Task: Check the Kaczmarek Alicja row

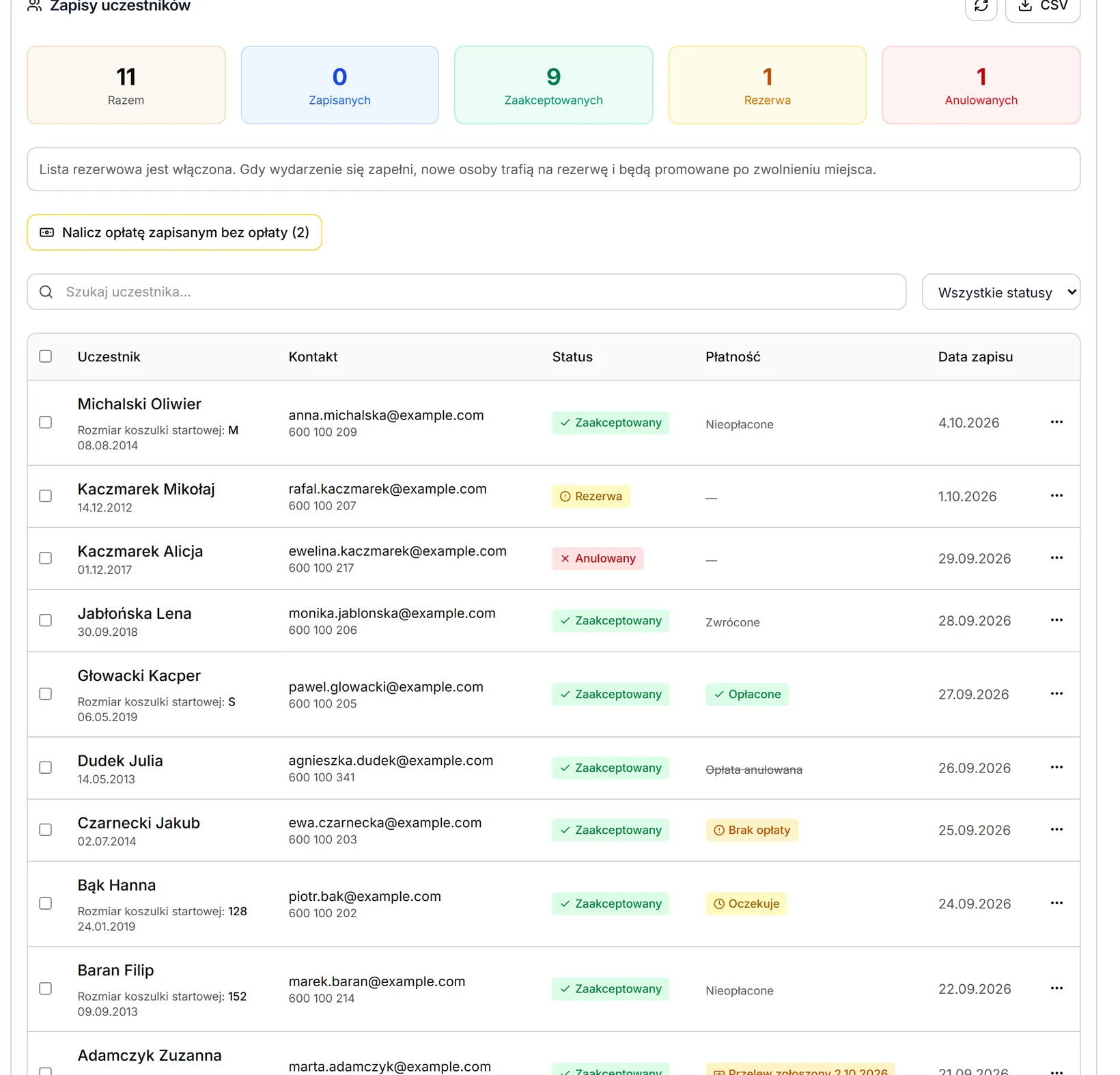Action: pyautogui.click(x=46, y=559)
